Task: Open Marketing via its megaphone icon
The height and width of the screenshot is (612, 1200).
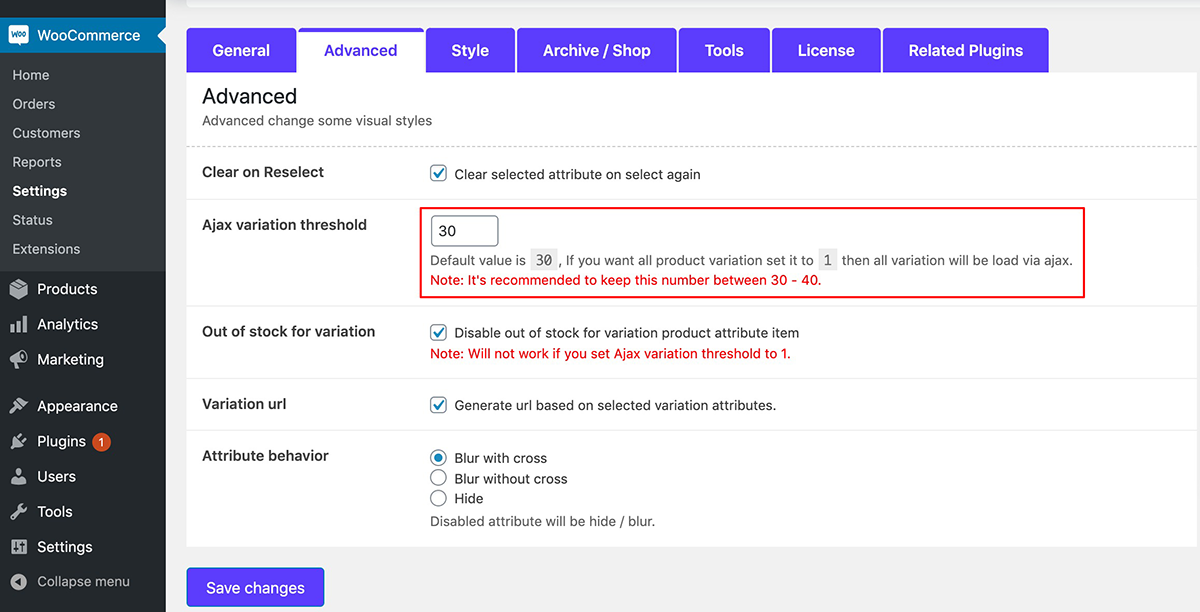Action: (x=18, y=359)
